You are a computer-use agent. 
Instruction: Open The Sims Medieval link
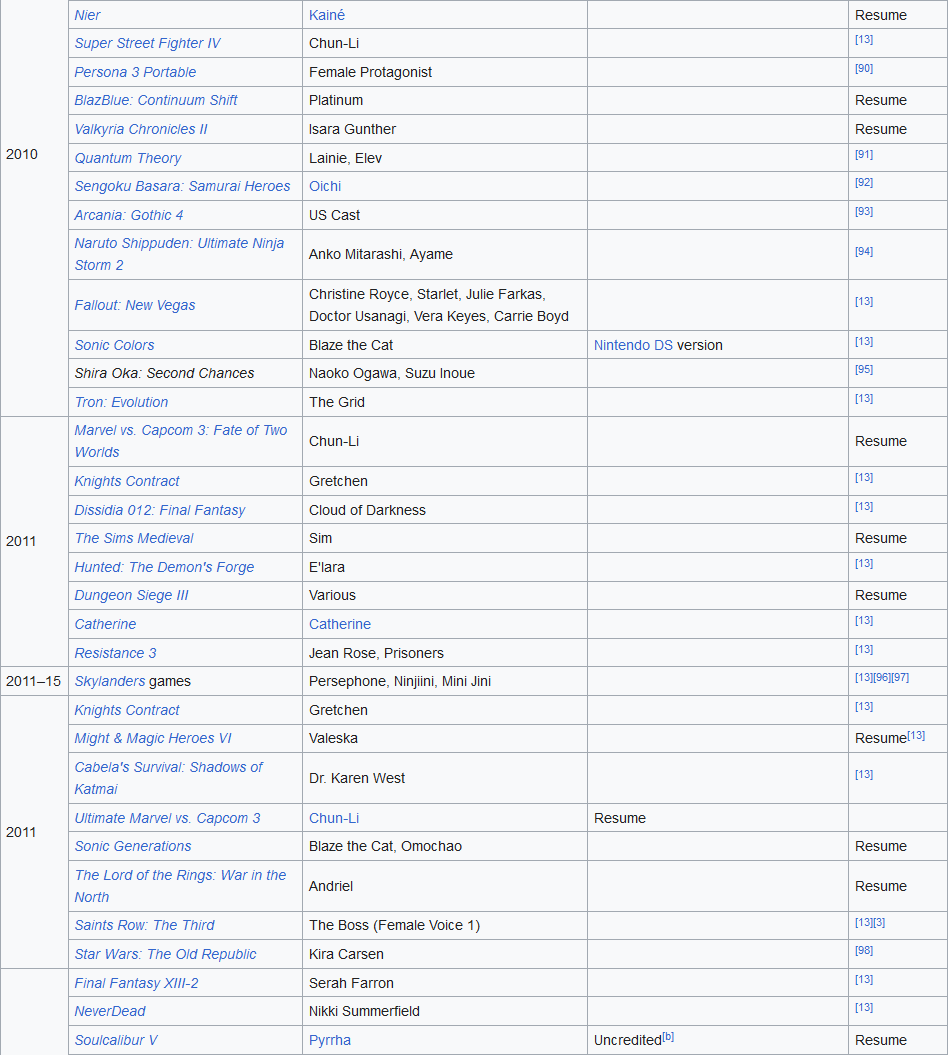point(134,538)
